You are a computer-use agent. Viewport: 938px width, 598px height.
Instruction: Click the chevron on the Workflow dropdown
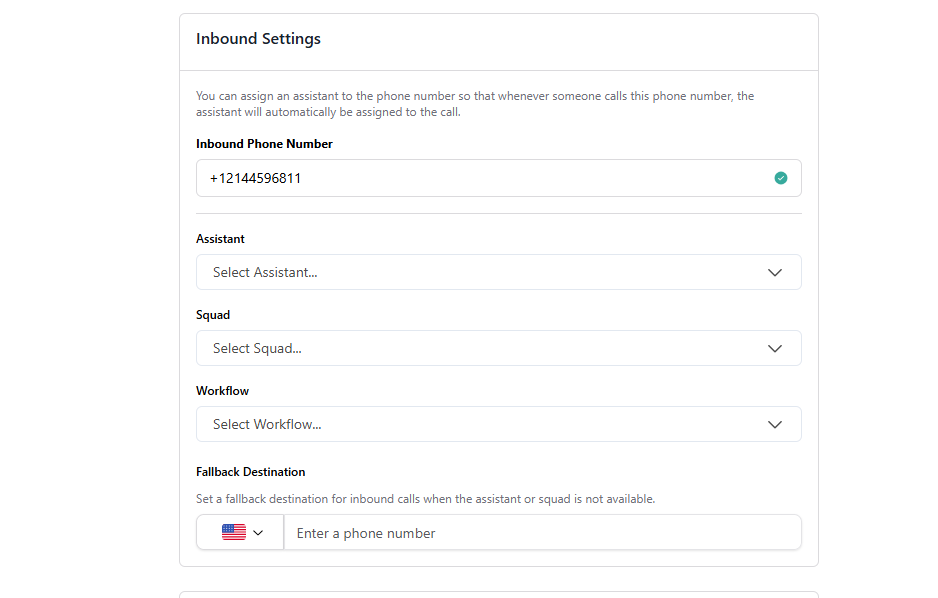775,424
